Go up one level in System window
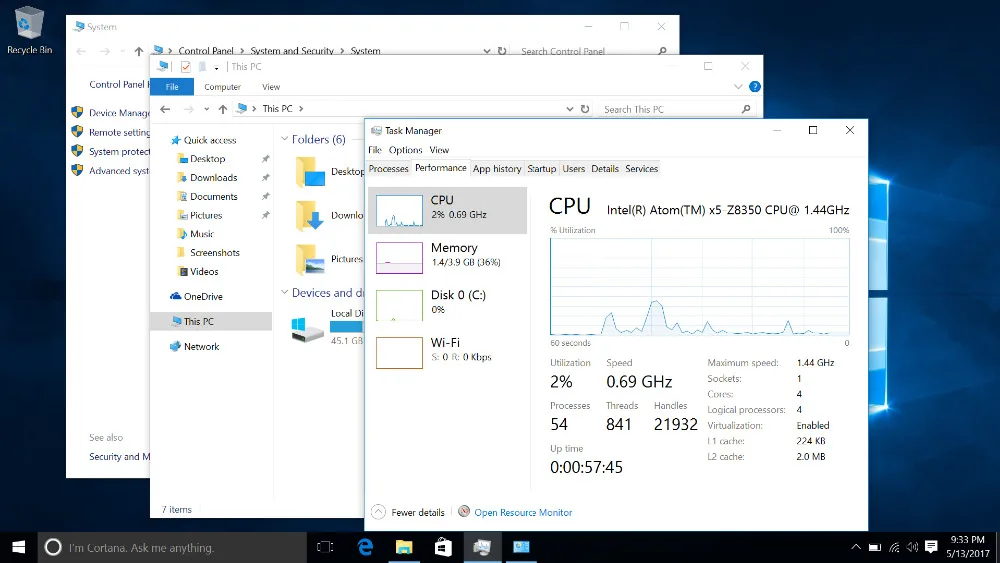The height and width of the screenshot is (563, 1000). (x=138, y=51)
